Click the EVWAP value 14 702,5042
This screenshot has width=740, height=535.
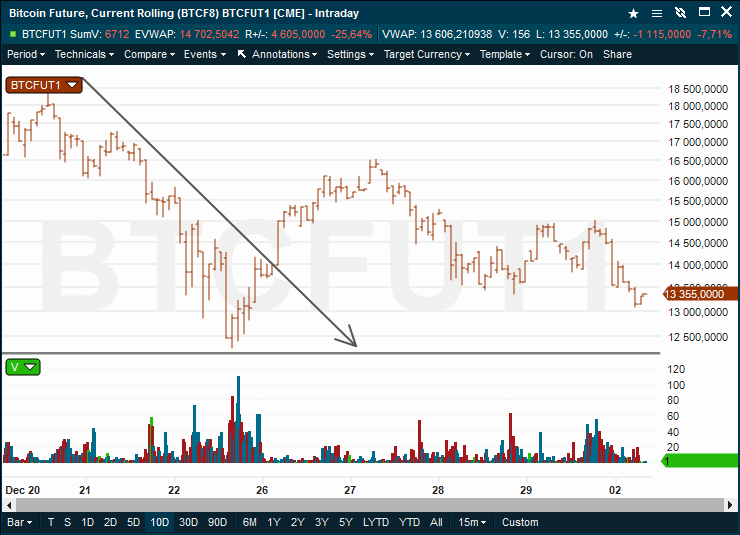(x=209, y=34)
